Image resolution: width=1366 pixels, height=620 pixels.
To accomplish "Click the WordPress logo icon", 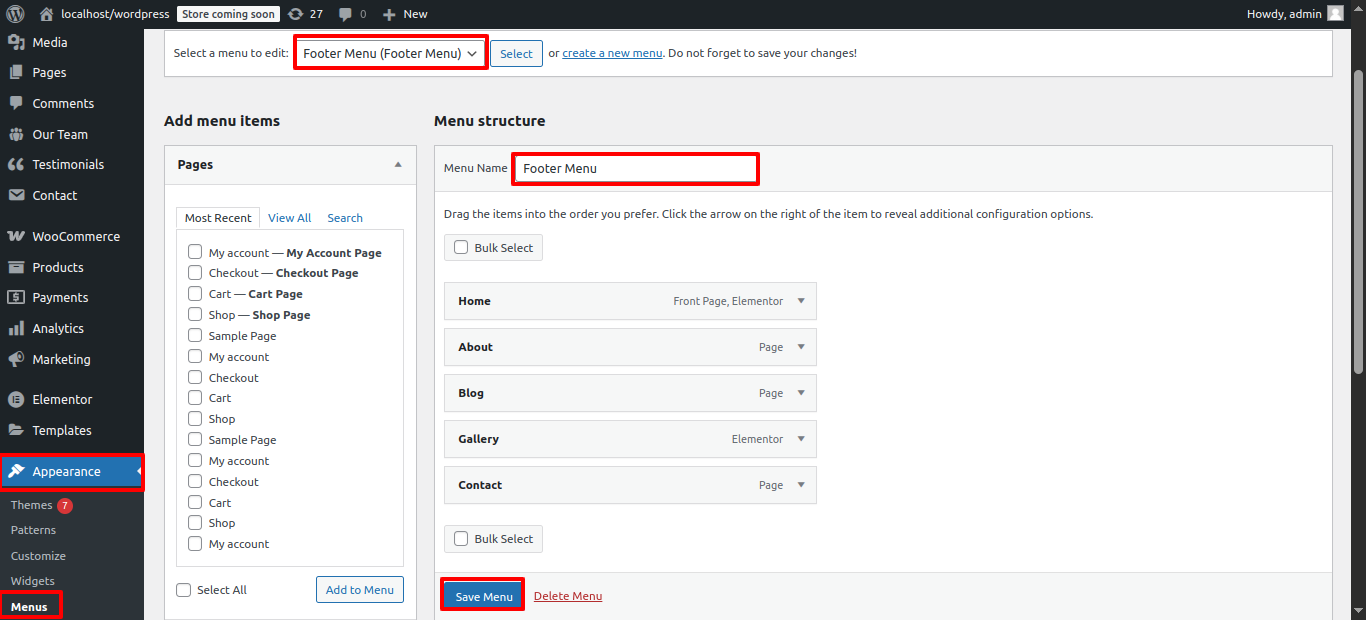I will point(15,14).
